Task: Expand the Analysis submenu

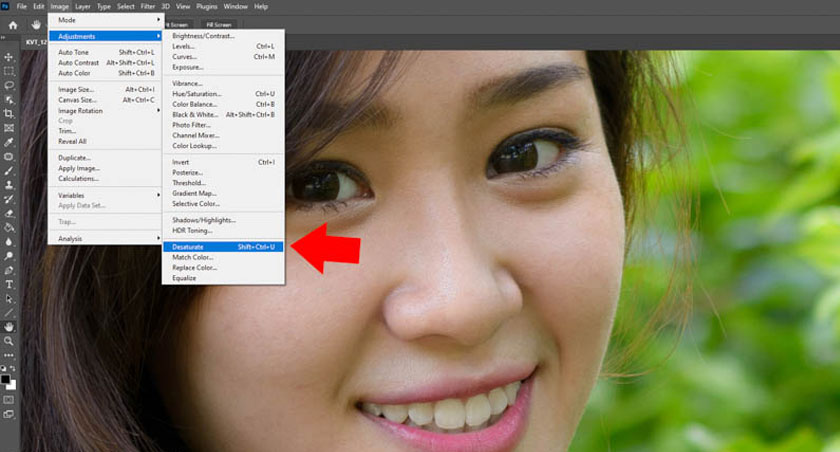Action: (x=105, y=239)
